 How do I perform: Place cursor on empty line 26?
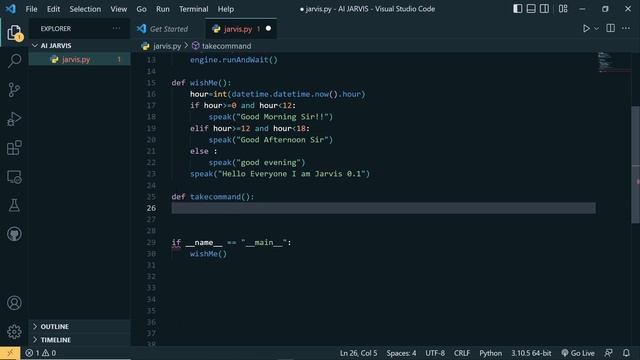pyautogui.click(x=383, y=208)
